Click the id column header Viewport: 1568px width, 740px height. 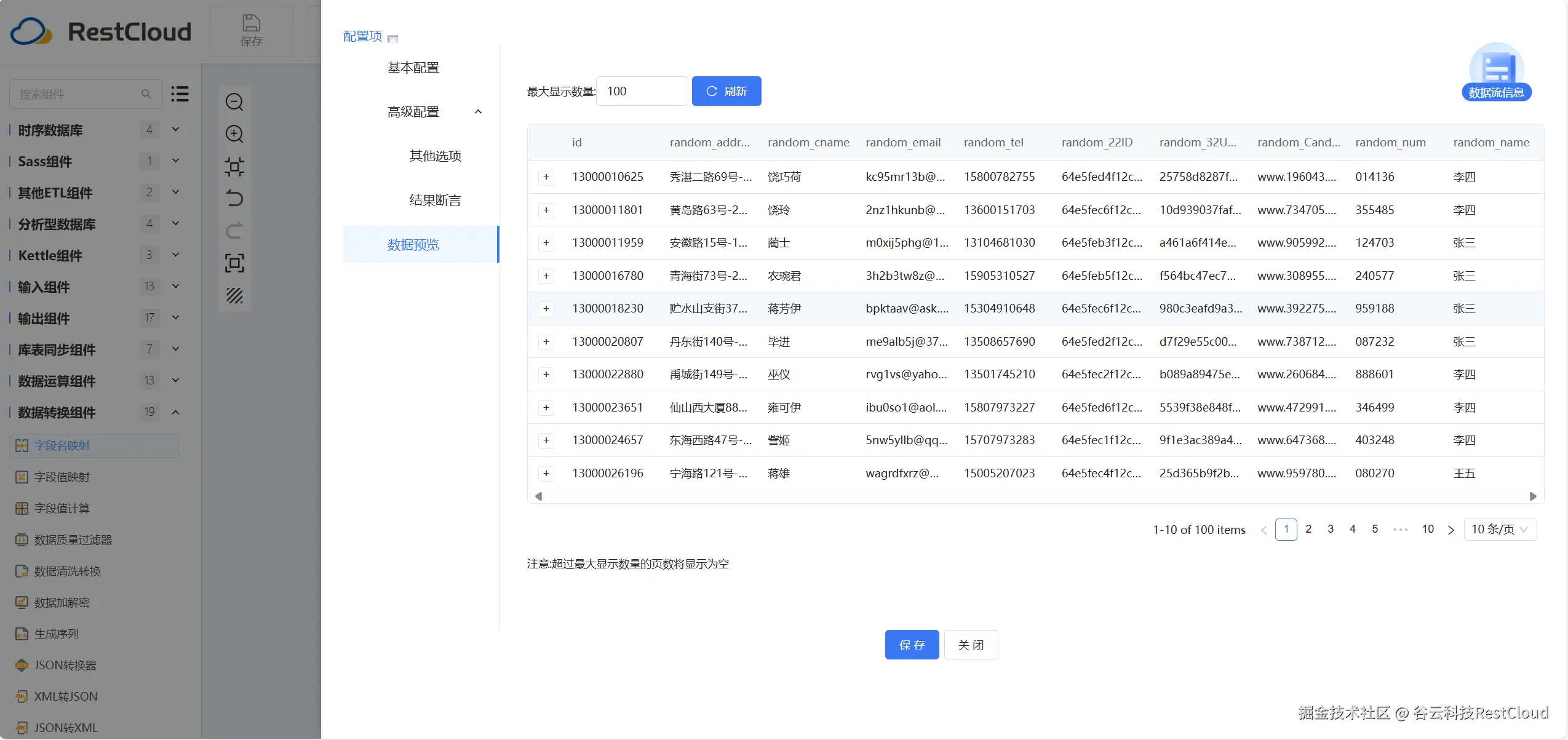576,143
